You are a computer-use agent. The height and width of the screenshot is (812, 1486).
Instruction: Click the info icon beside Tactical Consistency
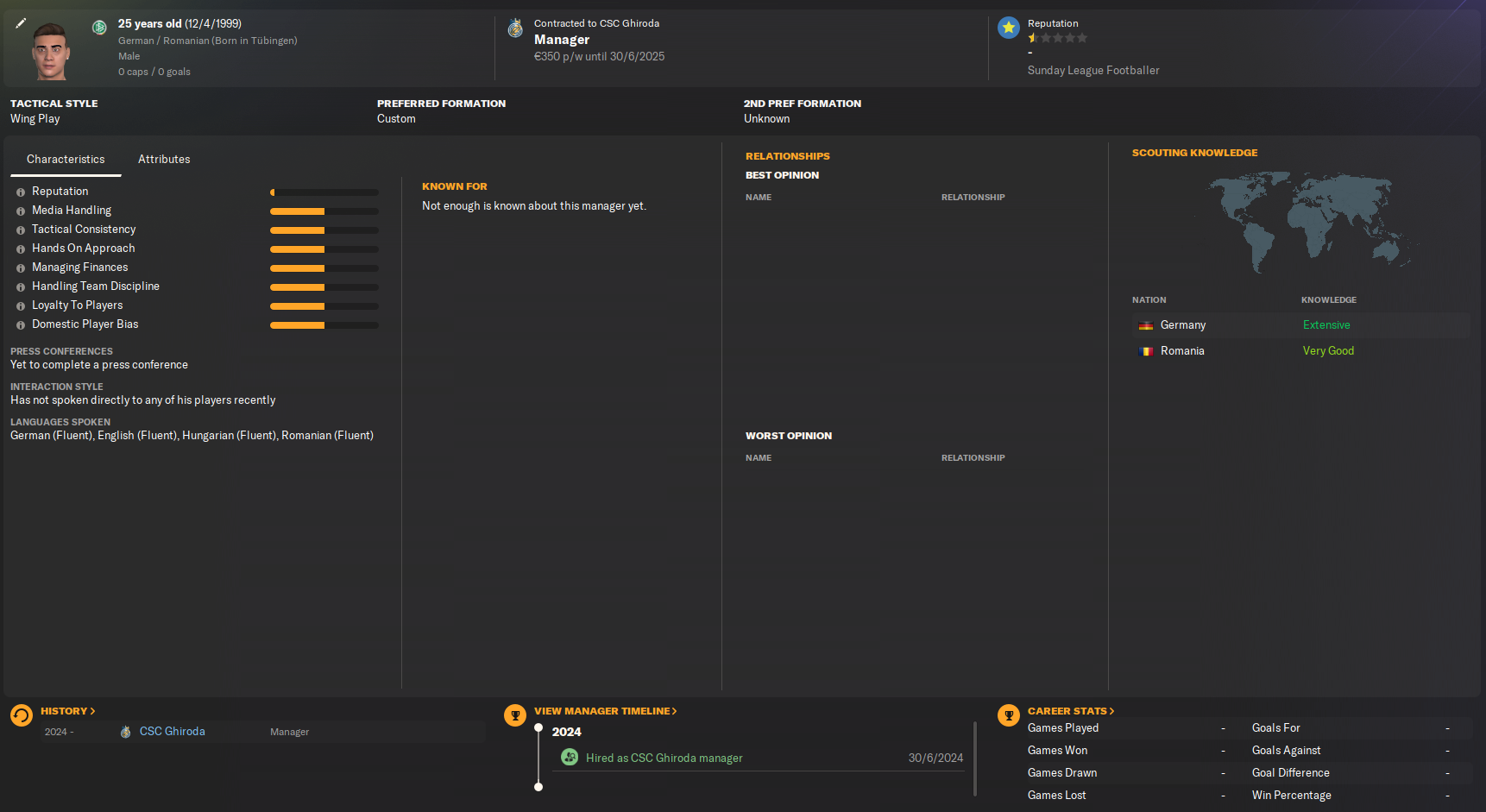click(21, 230)
